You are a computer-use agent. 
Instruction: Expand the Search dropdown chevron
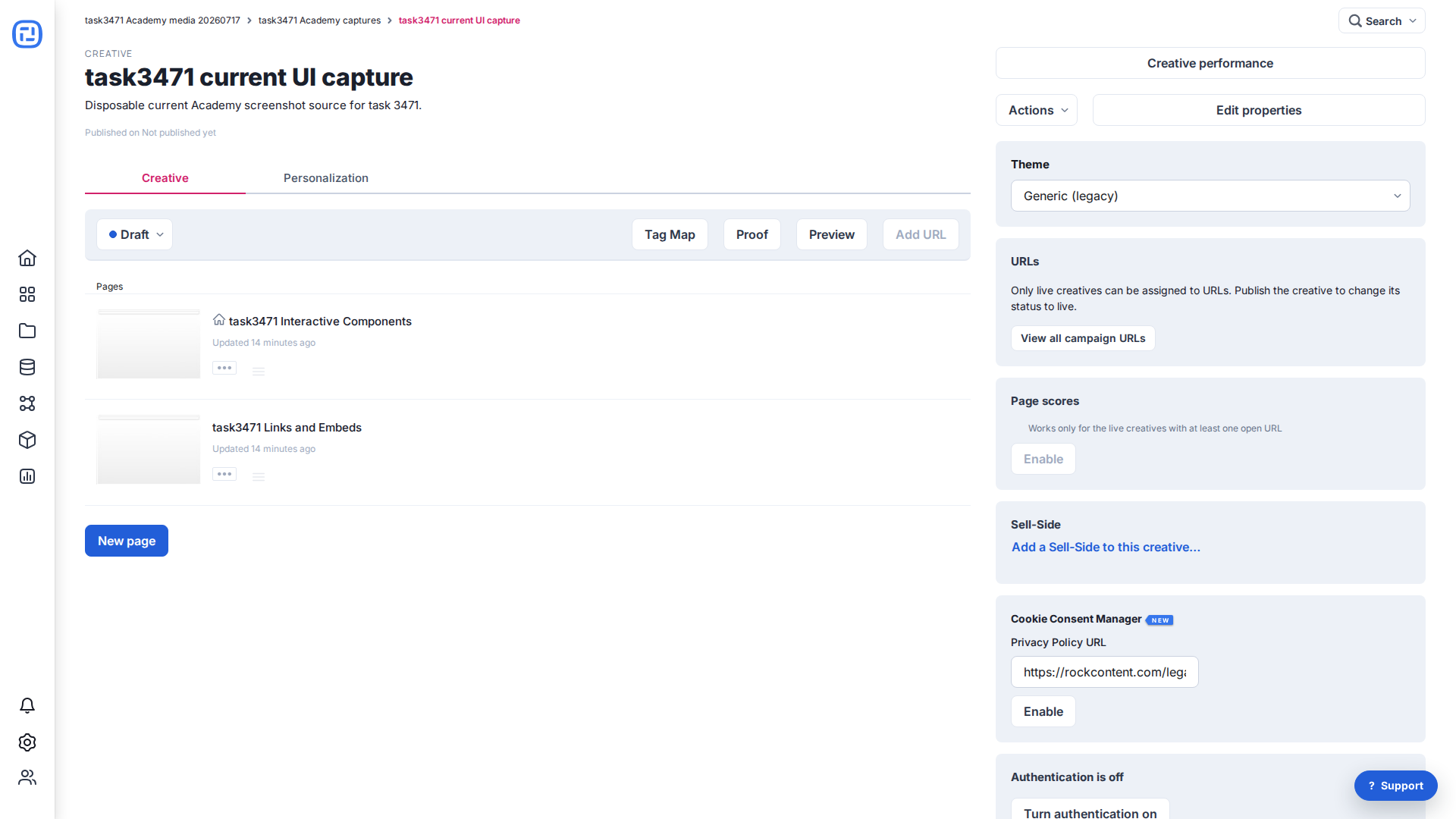click(1413, 21)
